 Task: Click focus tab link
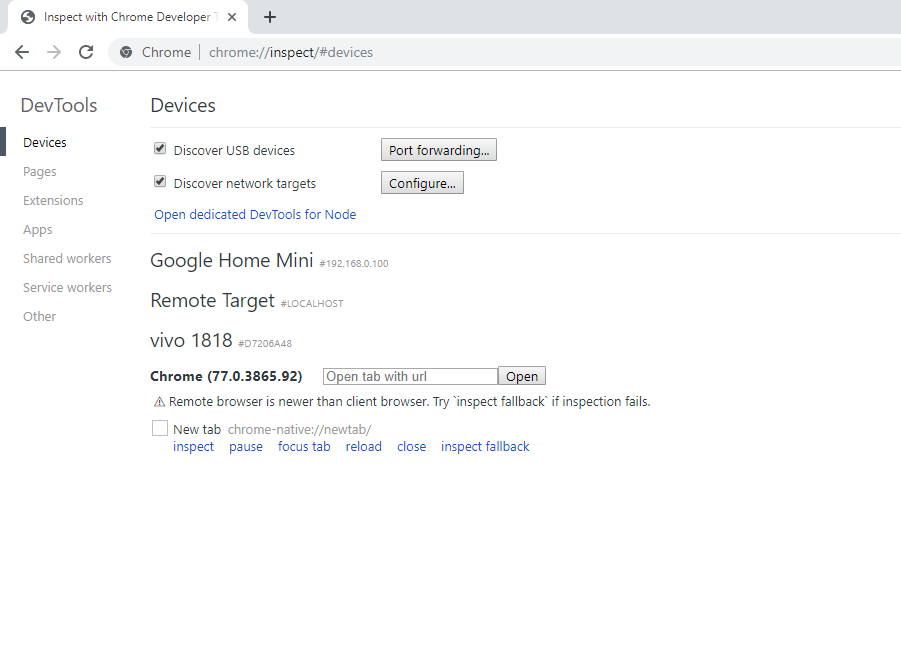(304, 446)
